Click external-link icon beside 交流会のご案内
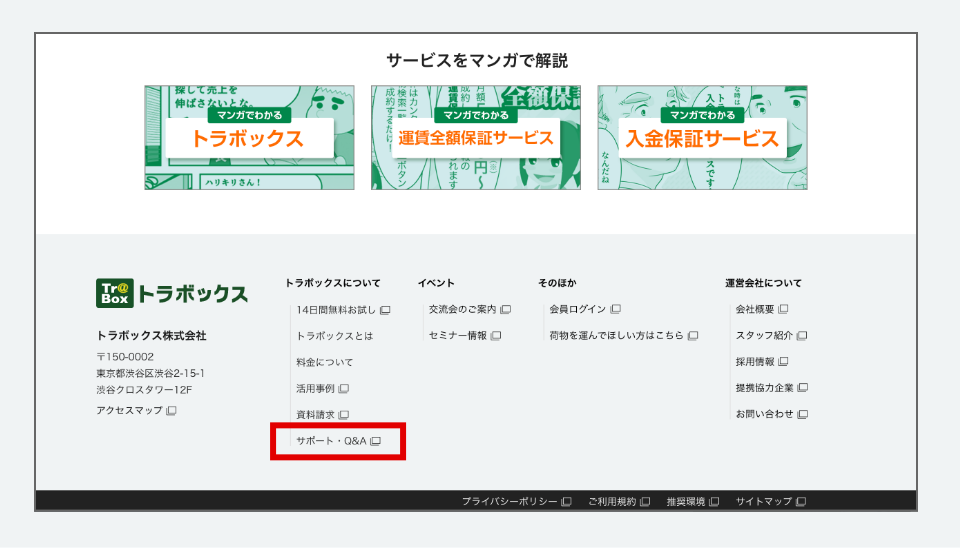Viewport: 960px width, 548px height. pyautogui.click(x=506, y=310)
